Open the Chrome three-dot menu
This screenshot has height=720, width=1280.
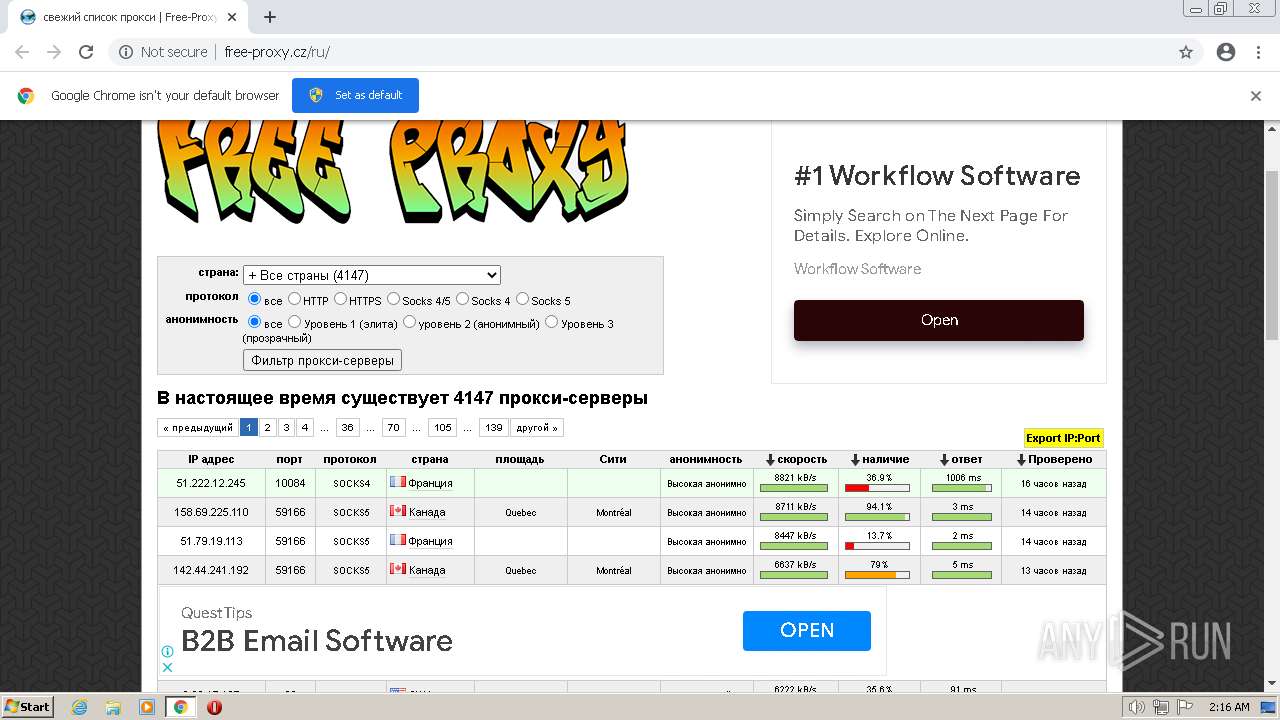pos(1258,52)
